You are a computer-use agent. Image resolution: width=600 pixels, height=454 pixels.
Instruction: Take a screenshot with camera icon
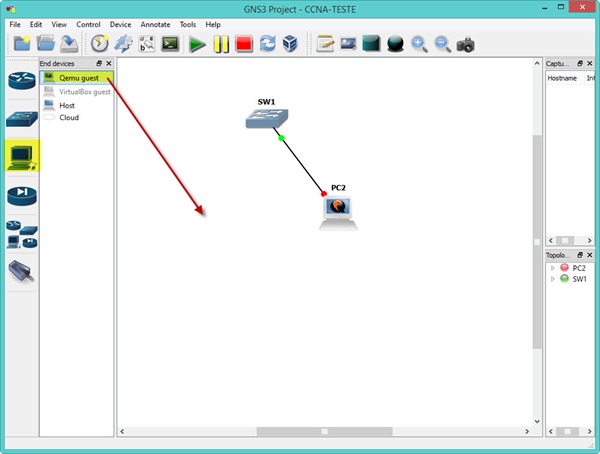pos(466,44)
